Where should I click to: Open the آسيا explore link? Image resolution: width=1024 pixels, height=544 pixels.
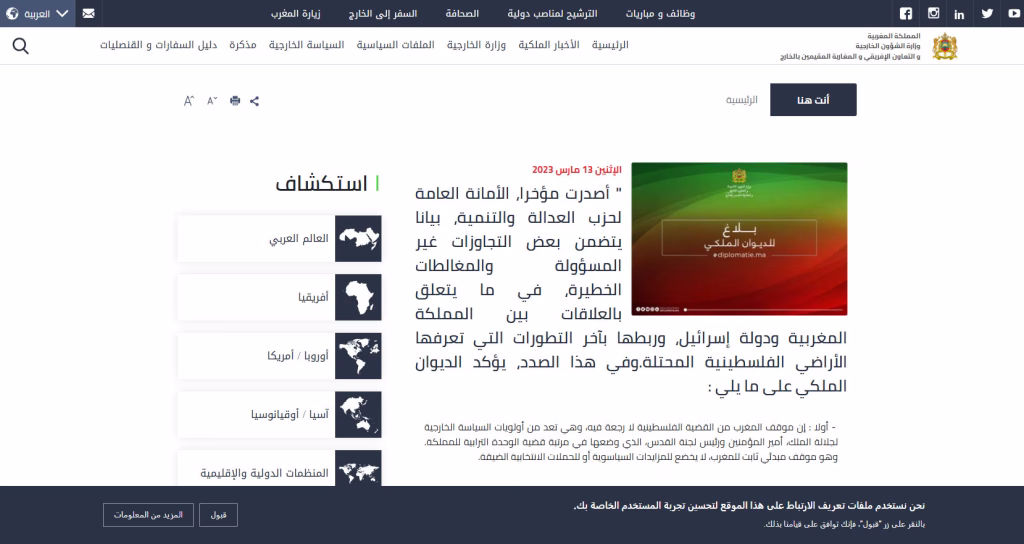click(319, 415)
